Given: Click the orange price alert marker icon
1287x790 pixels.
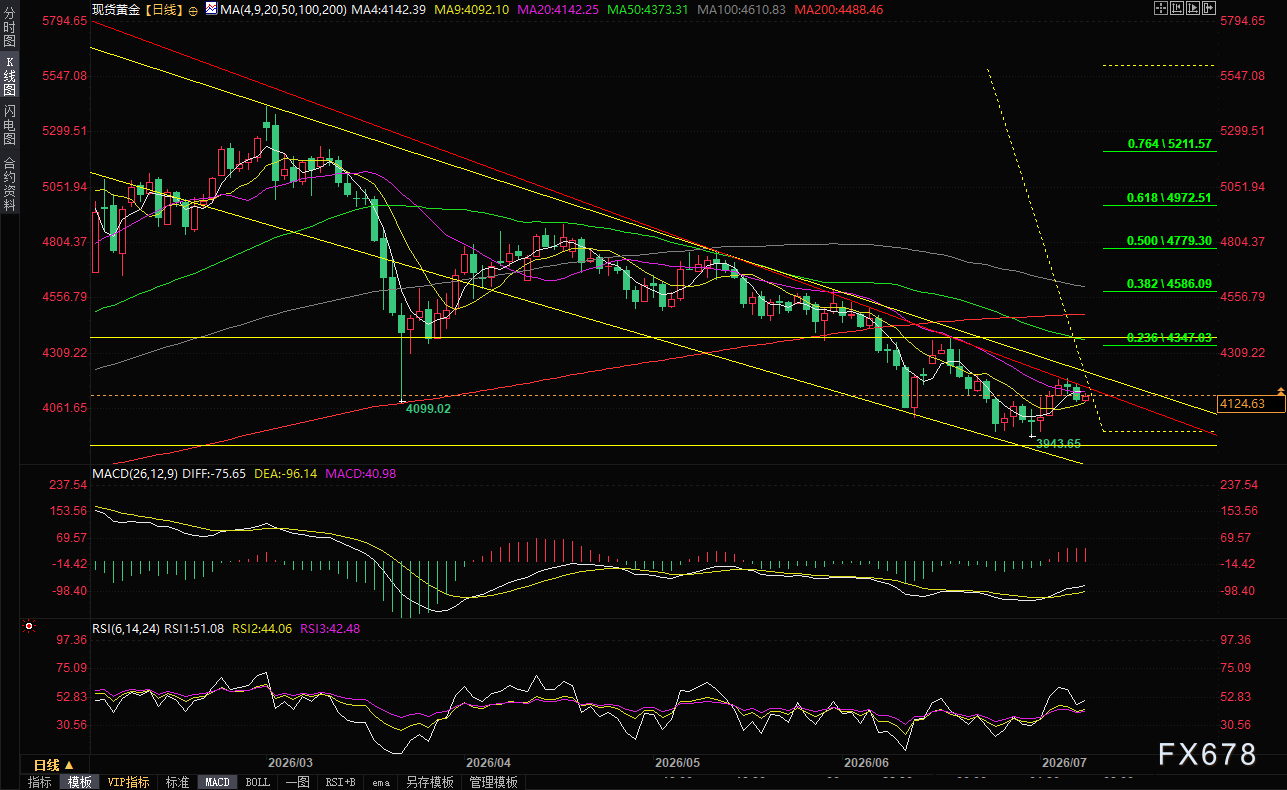Looking at the screenshot, I should click(1280, 390).
